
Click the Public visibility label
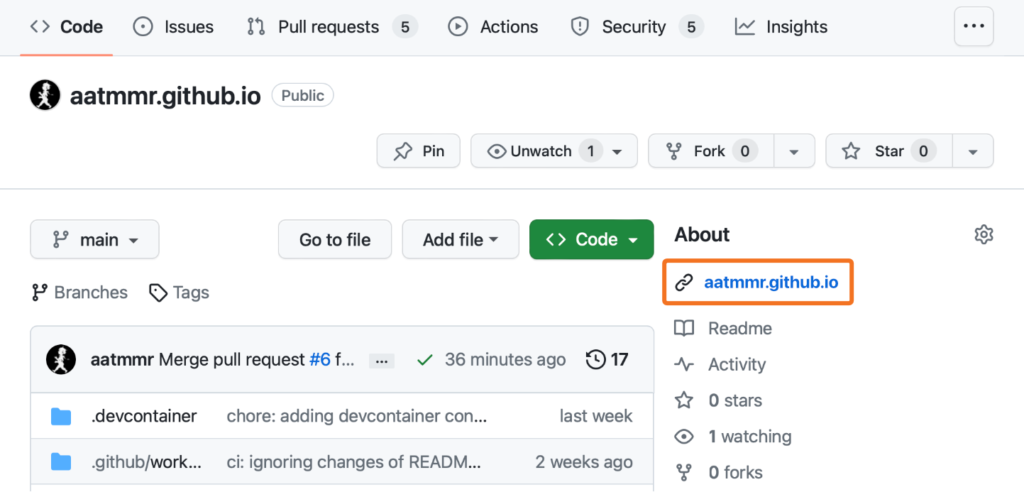(303, 95)
